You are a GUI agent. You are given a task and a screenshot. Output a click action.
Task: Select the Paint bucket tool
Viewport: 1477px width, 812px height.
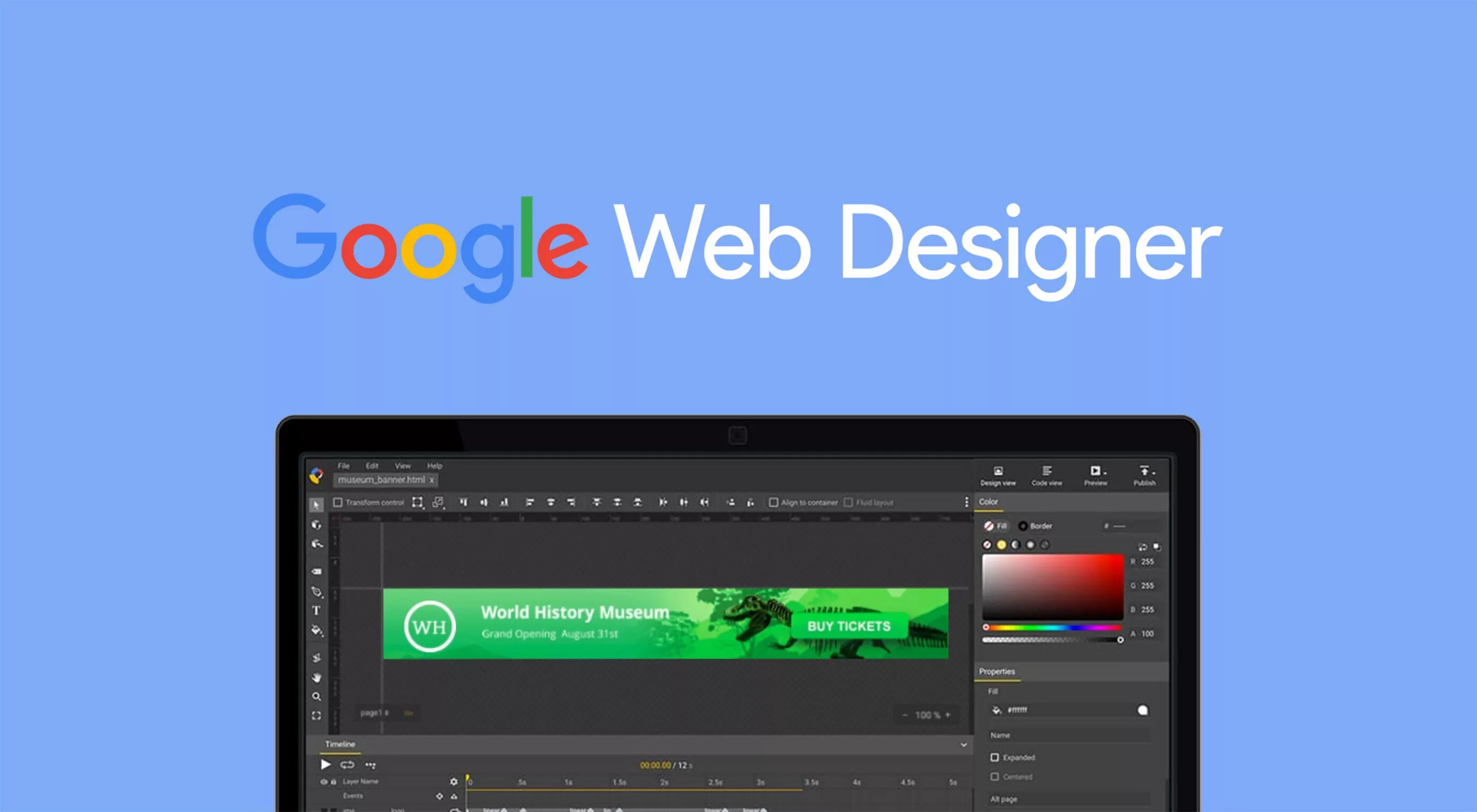coord(316,630)
